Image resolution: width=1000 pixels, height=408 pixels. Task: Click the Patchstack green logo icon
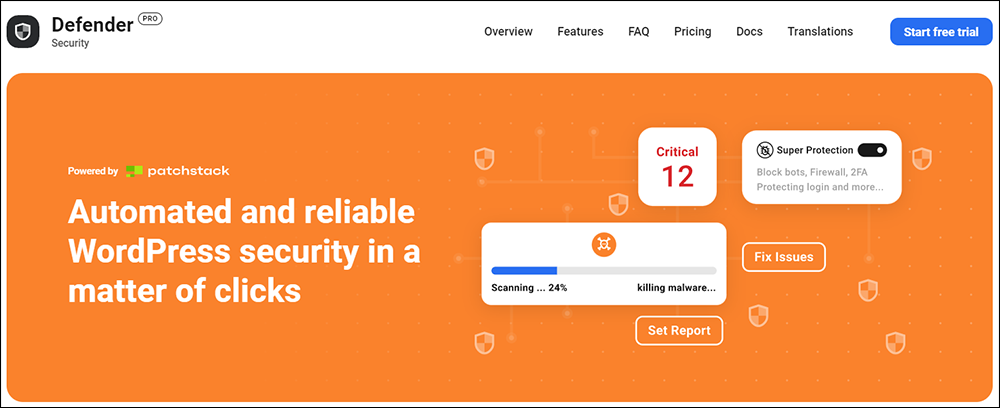(134, 171)
